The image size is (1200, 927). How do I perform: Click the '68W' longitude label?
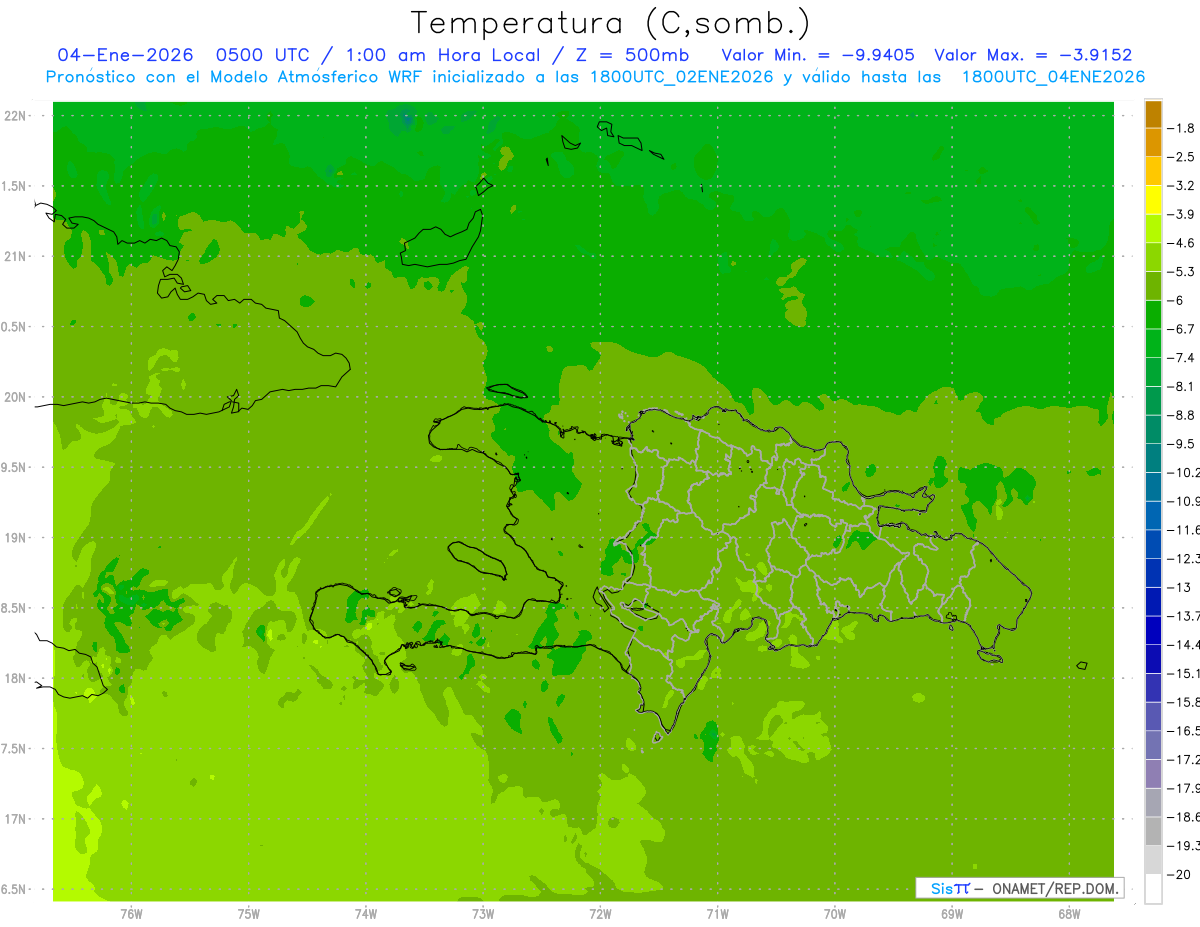[x=1069, y=914]
